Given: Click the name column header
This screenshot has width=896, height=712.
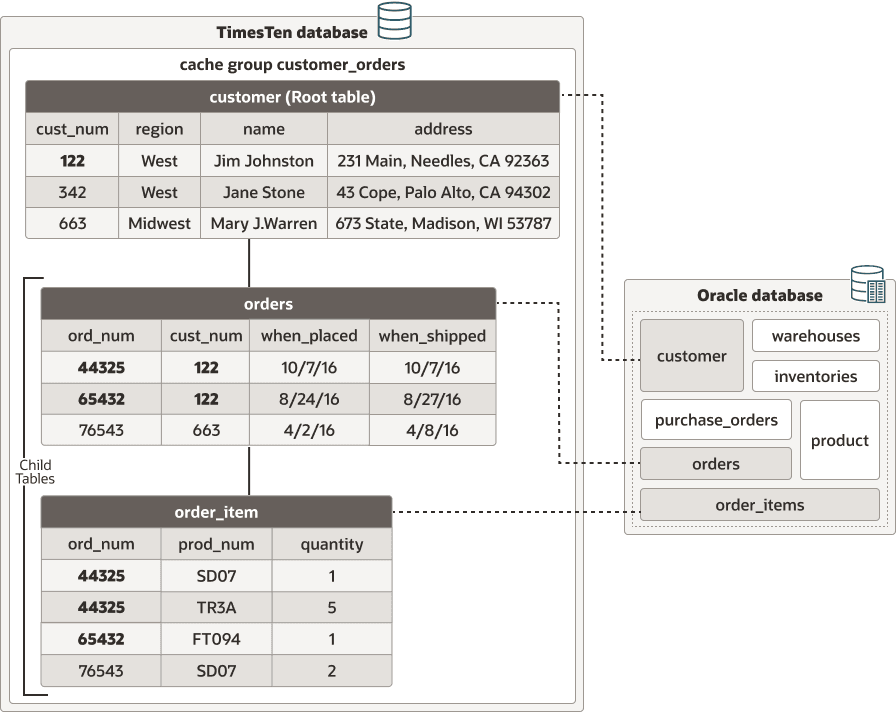Looking at the screenshot, I should 263,129.
